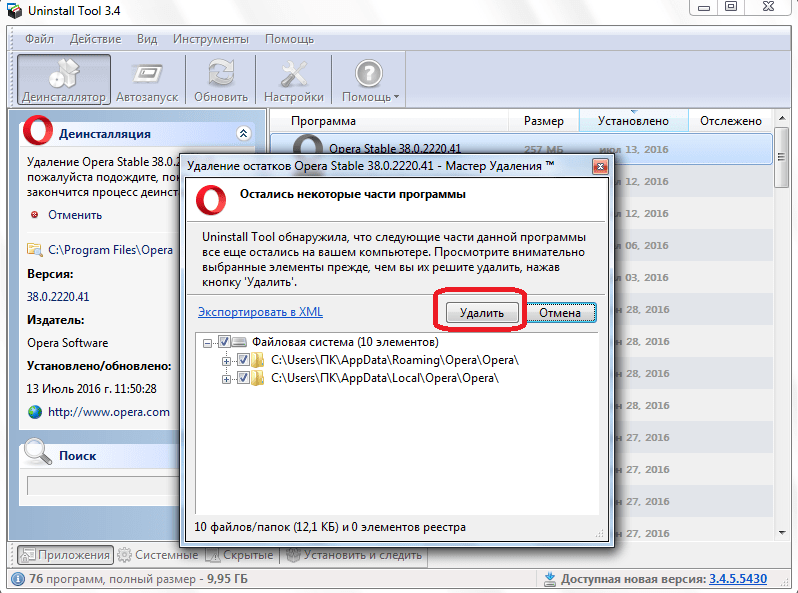Click scroll up arrow of program list
Screen dimensions: 798x593
point(782,118)
